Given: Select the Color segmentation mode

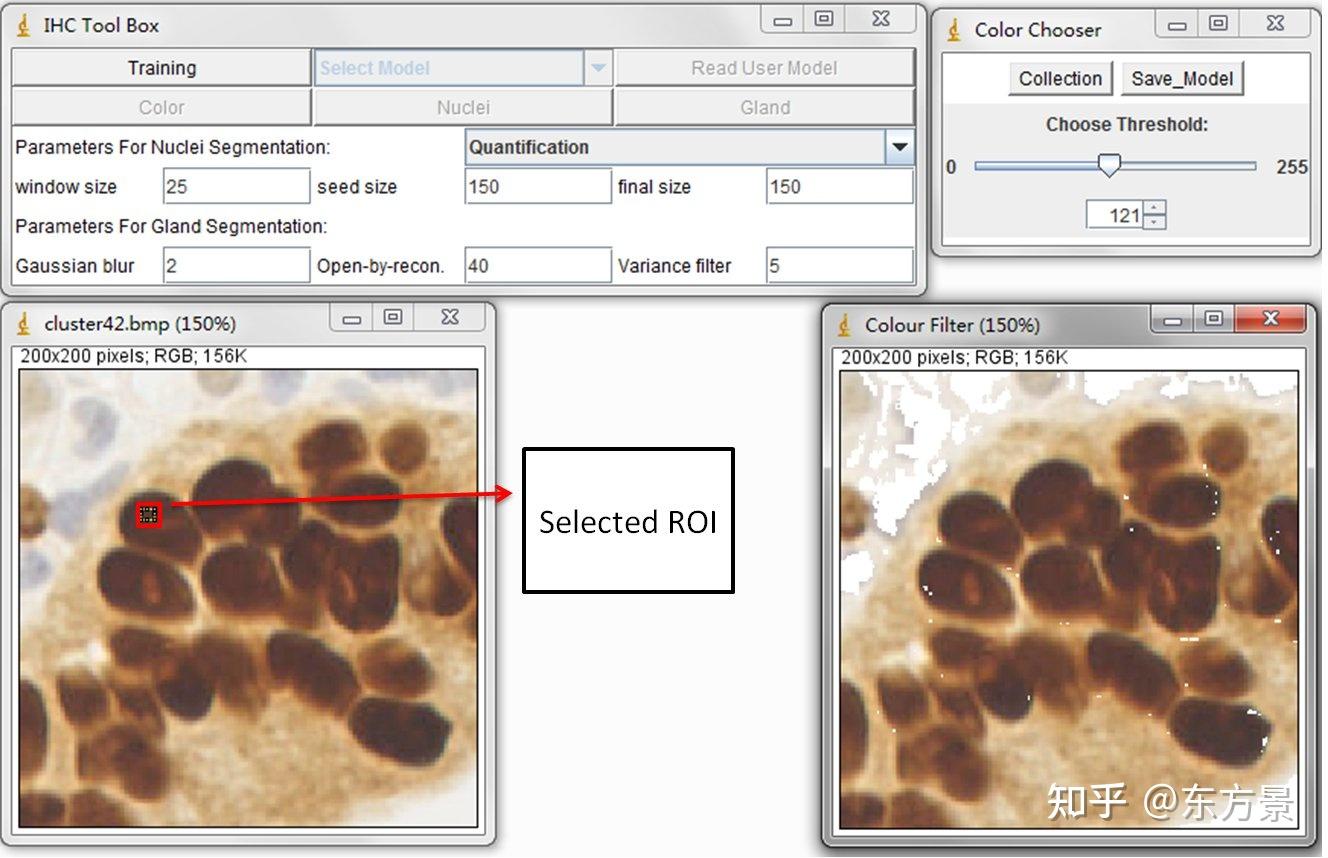Looking at the screenshot, I should tap(161, 106).
